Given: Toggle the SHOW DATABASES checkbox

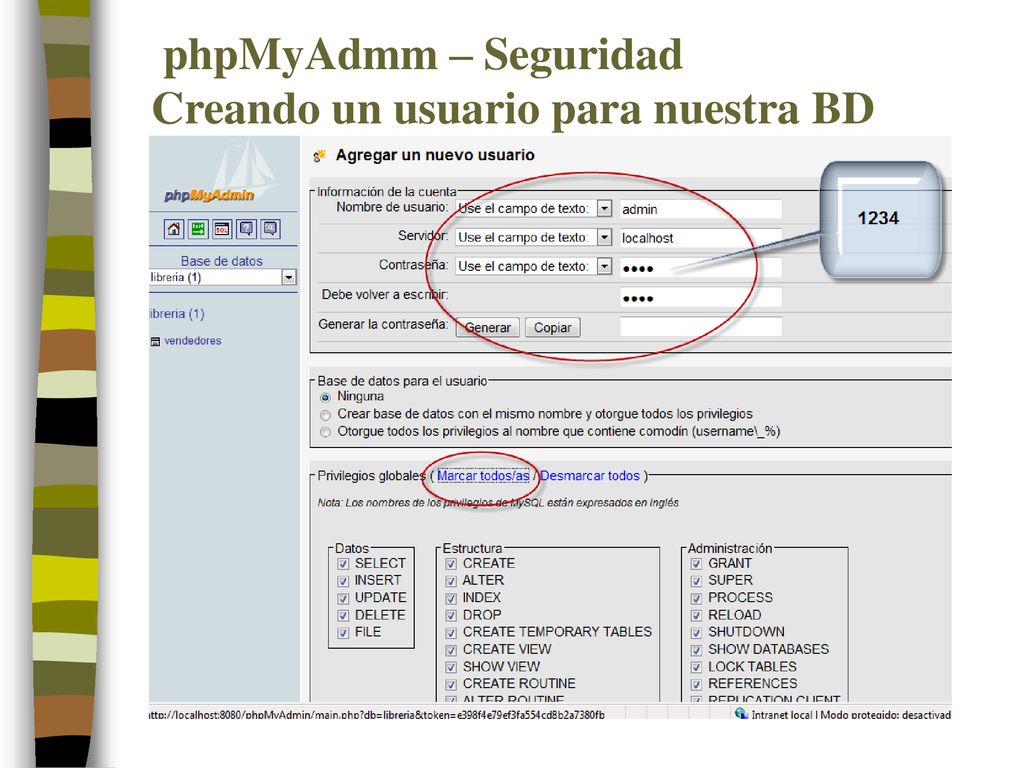Looking at the screenshot, I should [x=696, y=650].
